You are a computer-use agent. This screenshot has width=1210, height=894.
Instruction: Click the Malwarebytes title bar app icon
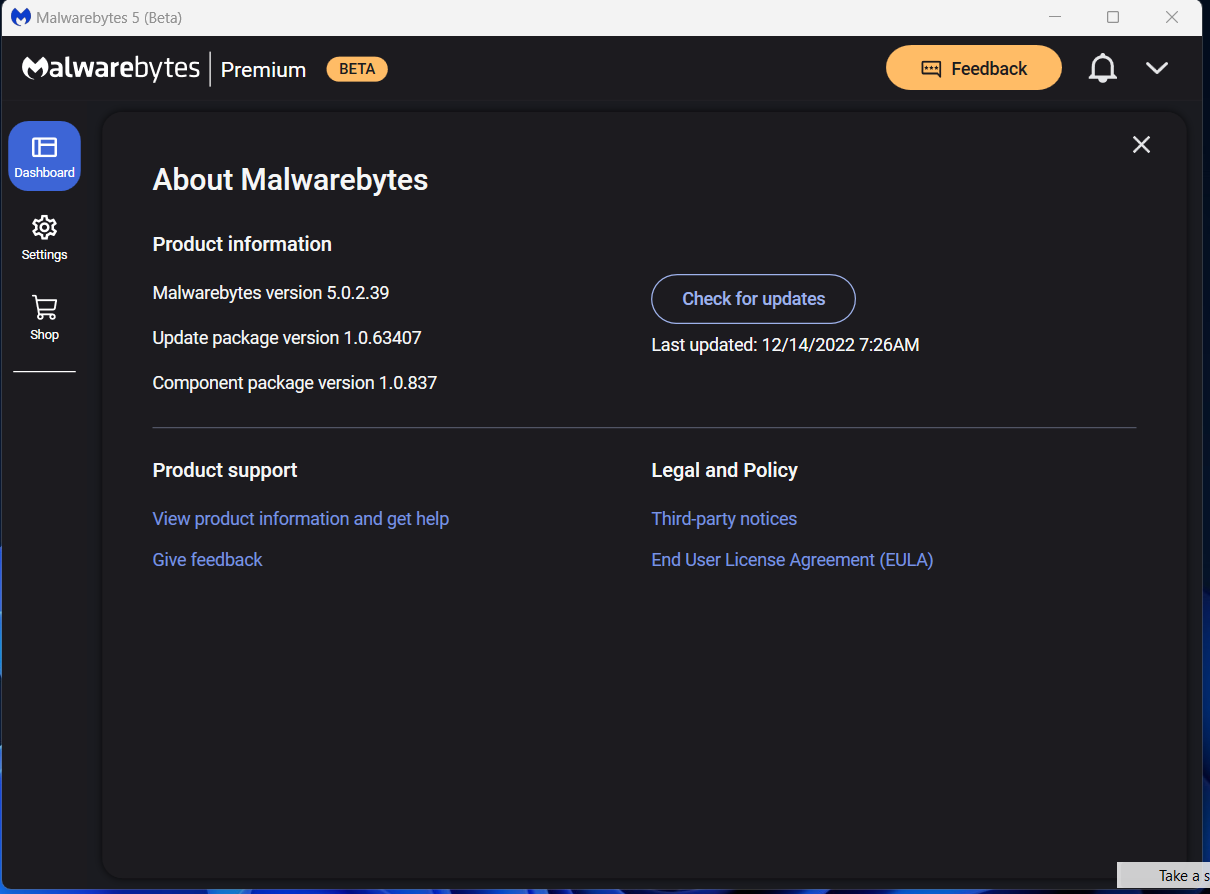pyautogui.click(x=20, y=17)
